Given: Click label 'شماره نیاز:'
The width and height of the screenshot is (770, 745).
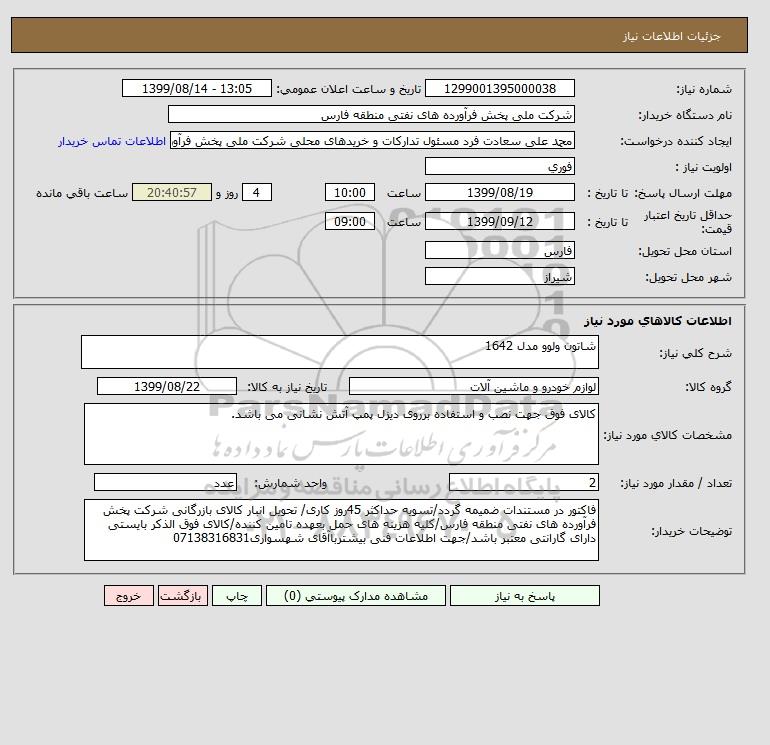Looking at the screenshot, I should (704, 89).
